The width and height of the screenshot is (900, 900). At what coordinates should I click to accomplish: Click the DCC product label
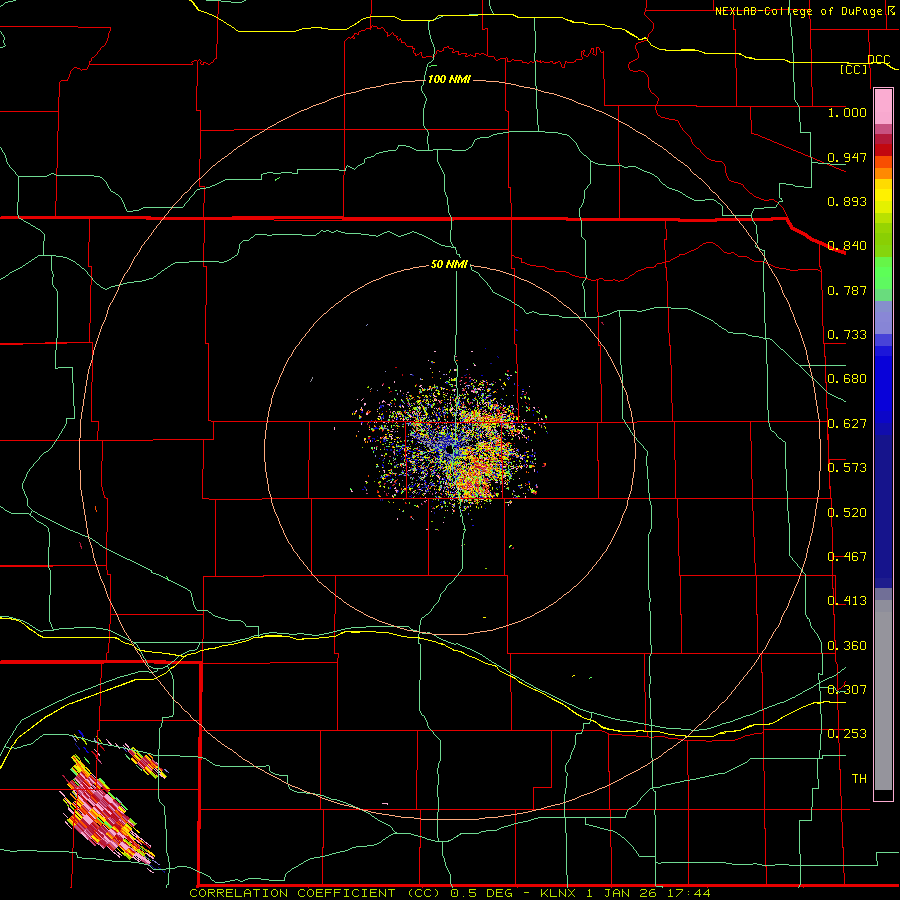click(878, 59)
